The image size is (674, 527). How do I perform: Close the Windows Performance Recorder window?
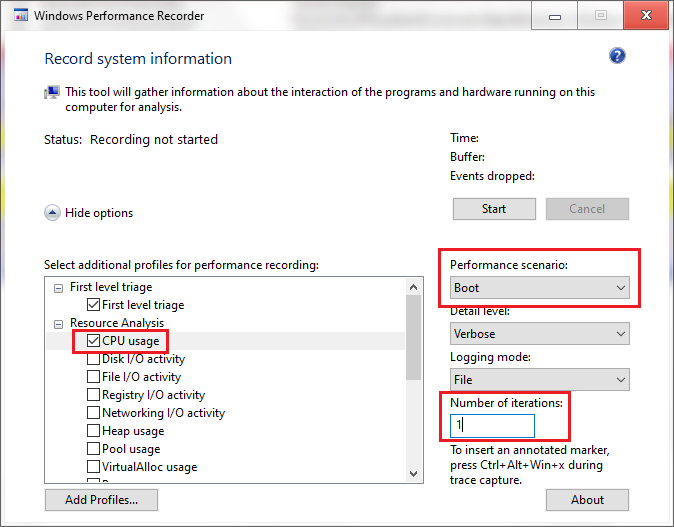click(x=646, y=15)
